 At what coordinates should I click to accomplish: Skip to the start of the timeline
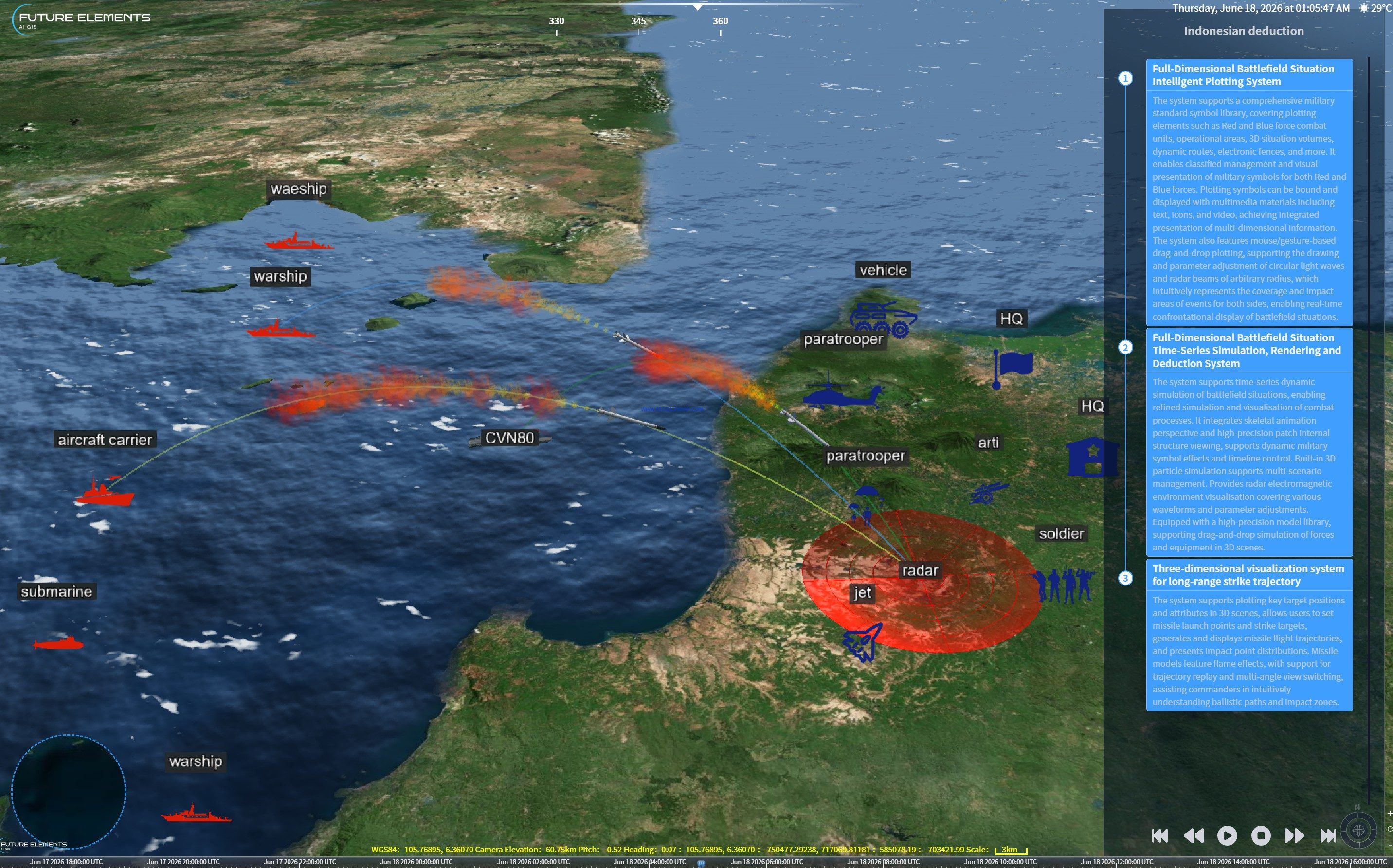point(1160,835)
